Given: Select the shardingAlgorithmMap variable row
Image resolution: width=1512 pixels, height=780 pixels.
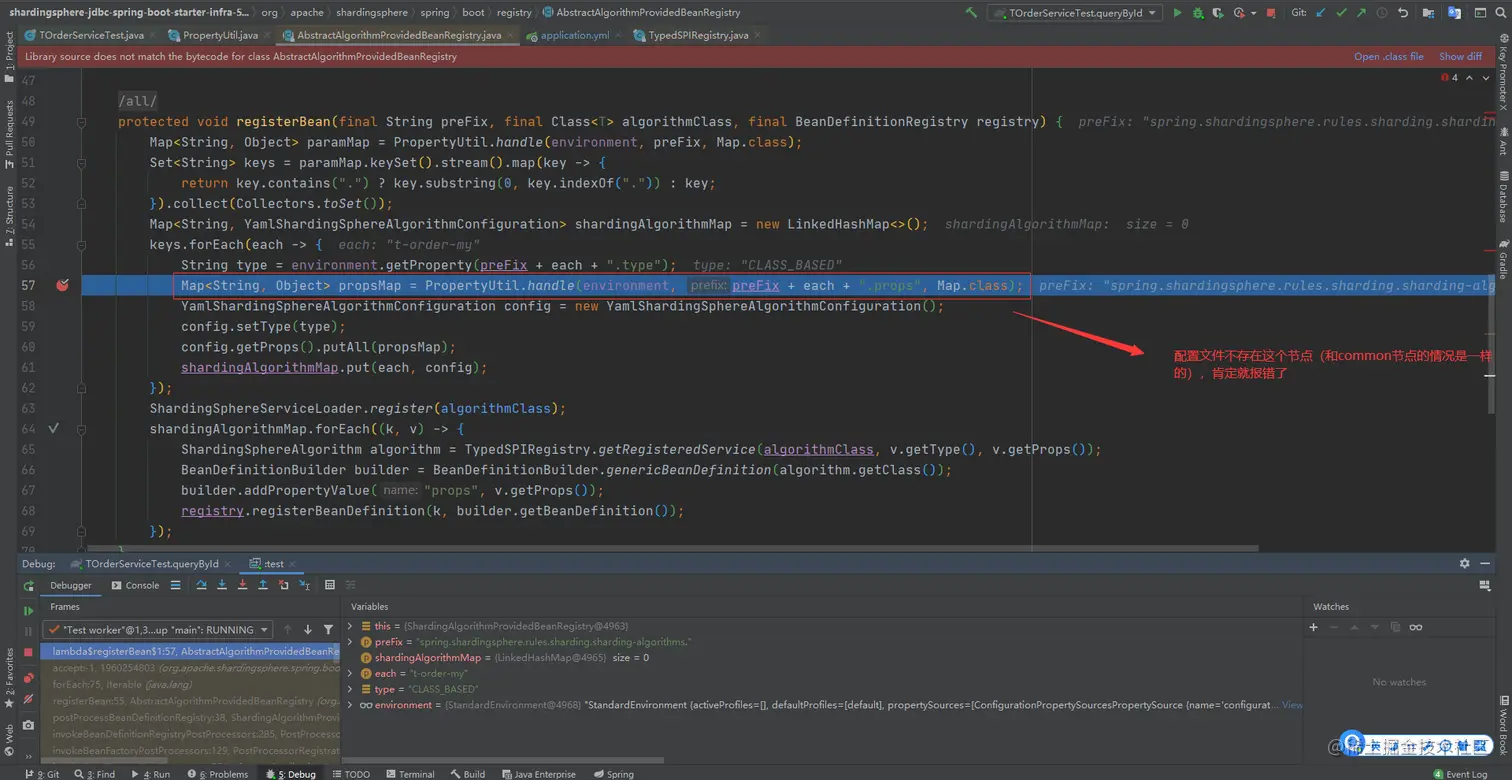Looking at the screenshot, I should point(825,657).
